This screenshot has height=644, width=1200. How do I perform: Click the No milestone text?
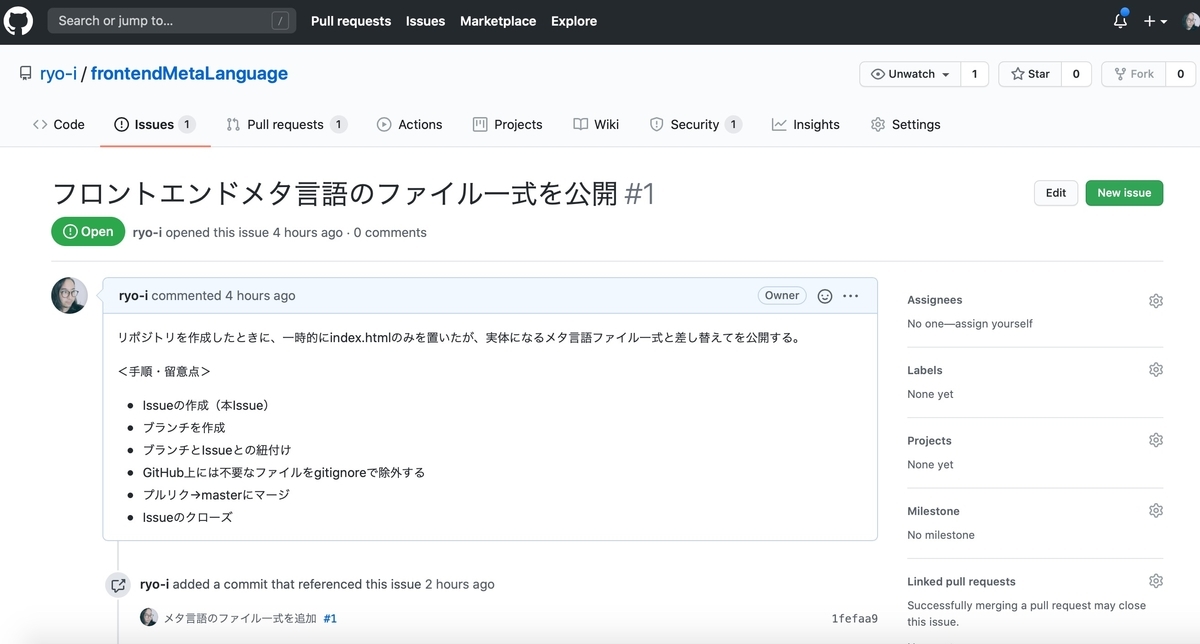point(941,535)
